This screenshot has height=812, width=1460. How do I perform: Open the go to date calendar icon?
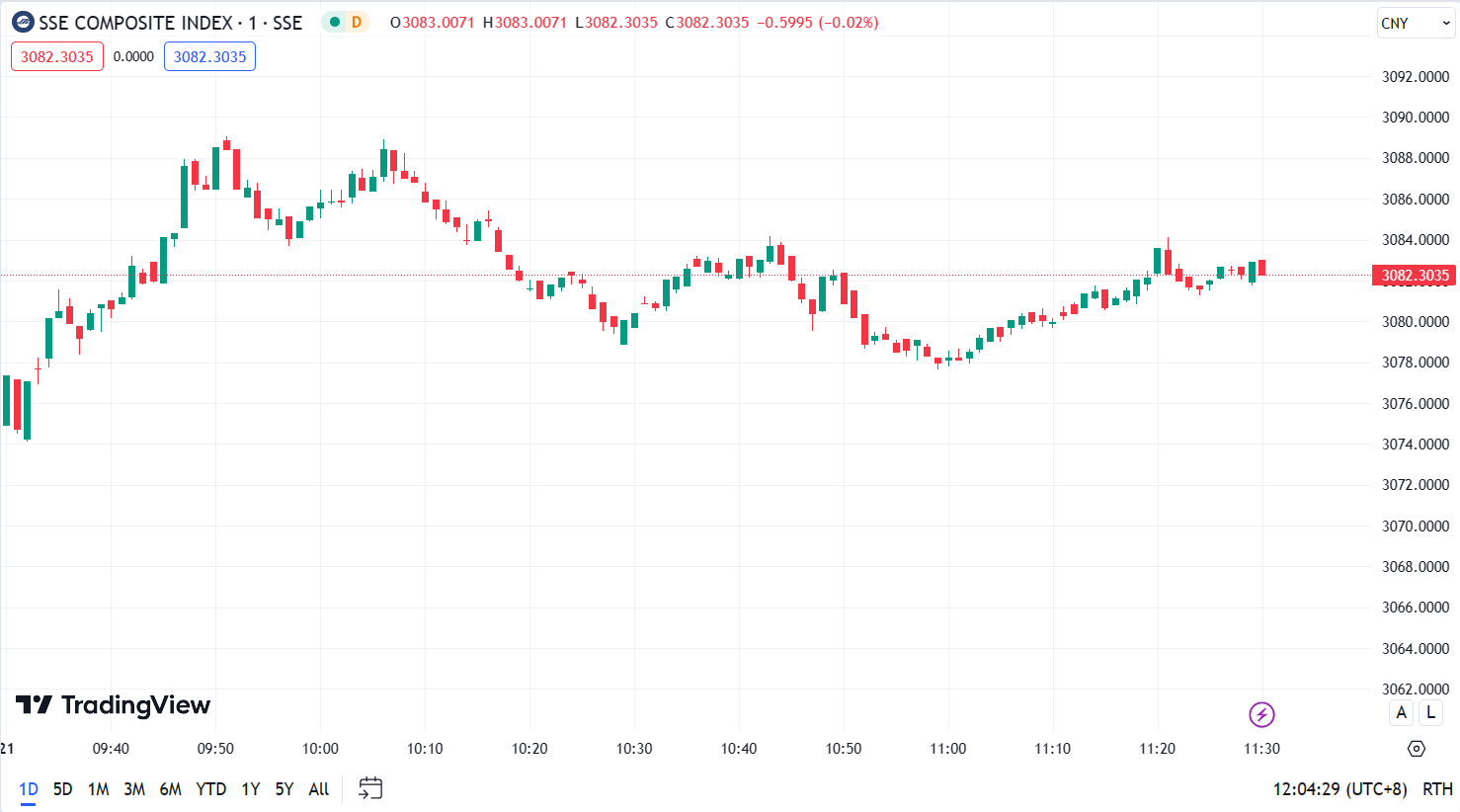[x=370, y=788]
